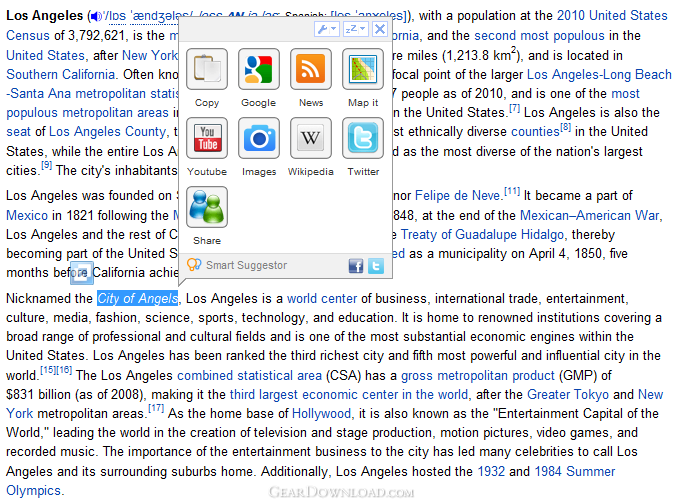The width and height of the screenshot is (682, 500).
Task: Open the 'seat' link
Action: coord(18,131)
